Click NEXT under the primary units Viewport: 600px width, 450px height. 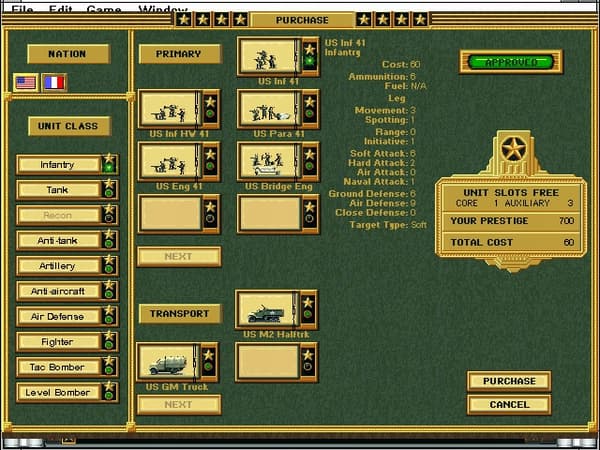coord(179,256)
